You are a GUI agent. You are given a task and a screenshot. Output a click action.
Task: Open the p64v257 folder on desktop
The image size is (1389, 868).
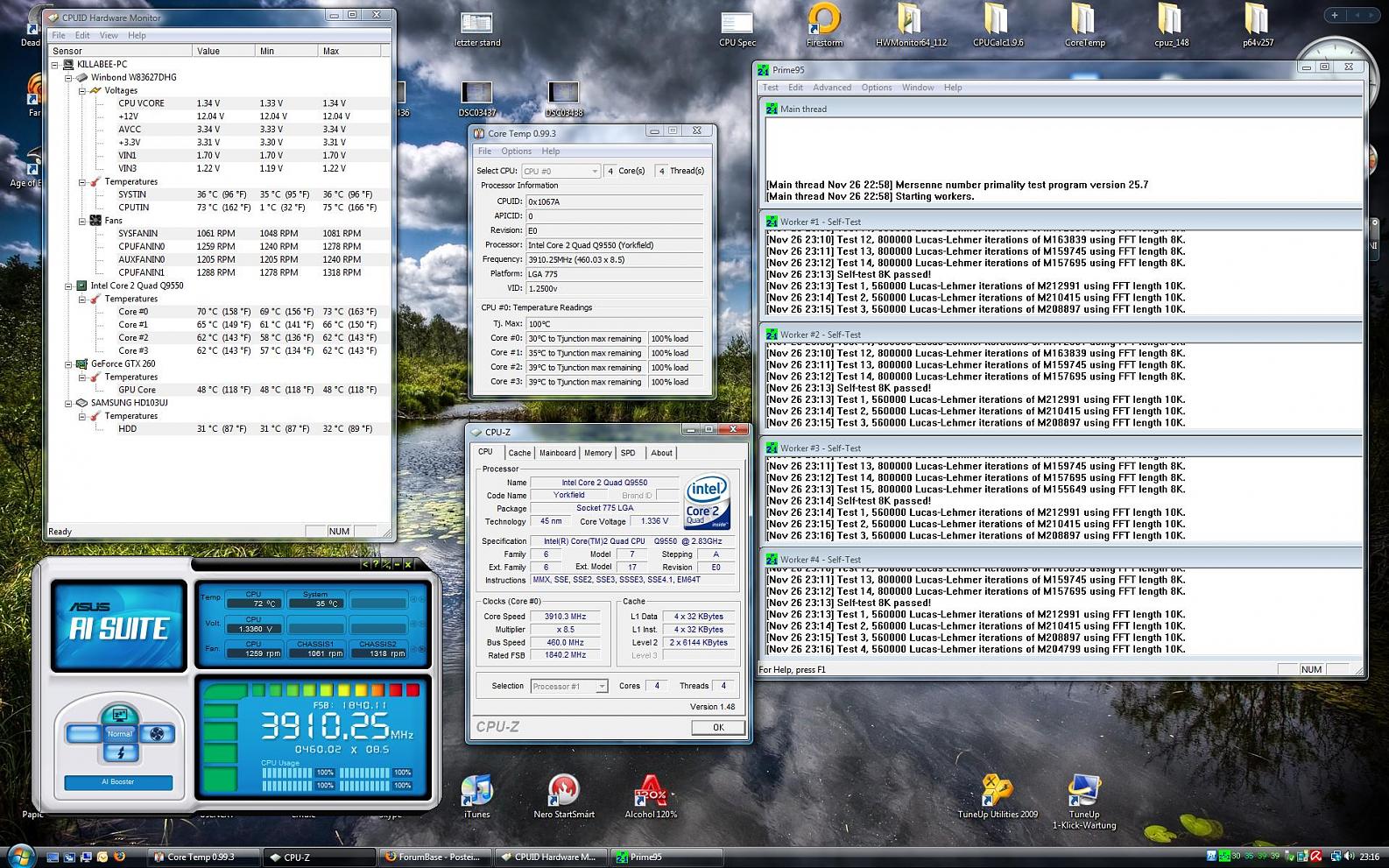(1258, 25)
